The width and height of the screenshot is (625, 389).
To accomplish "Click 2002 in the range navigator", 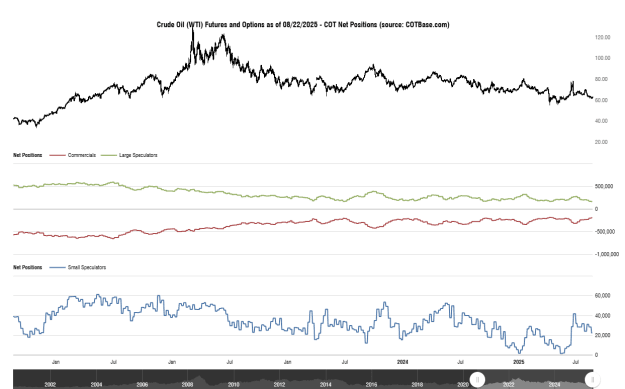I will coord(50,385).
